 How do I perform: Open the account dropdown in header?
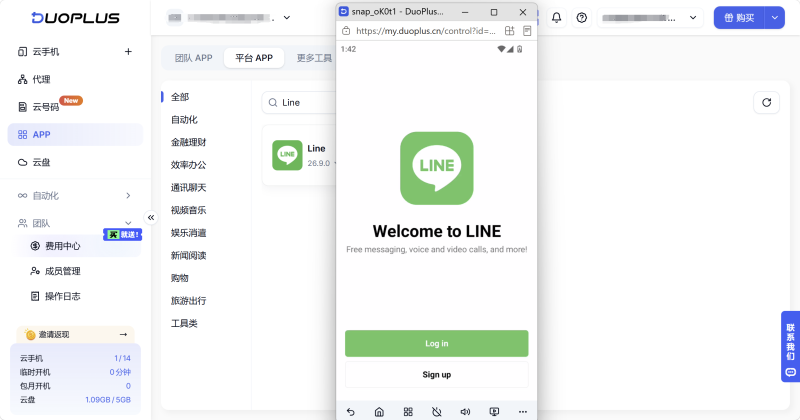[650, 18]
